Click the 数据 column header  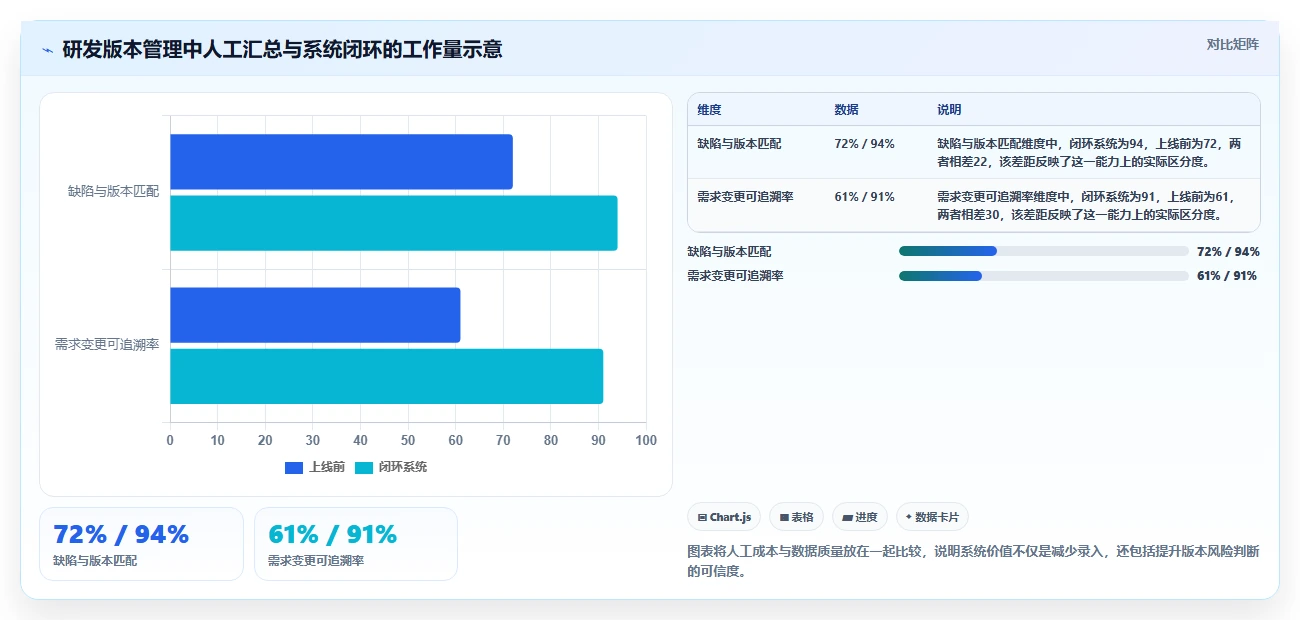(x=846, y=110)
